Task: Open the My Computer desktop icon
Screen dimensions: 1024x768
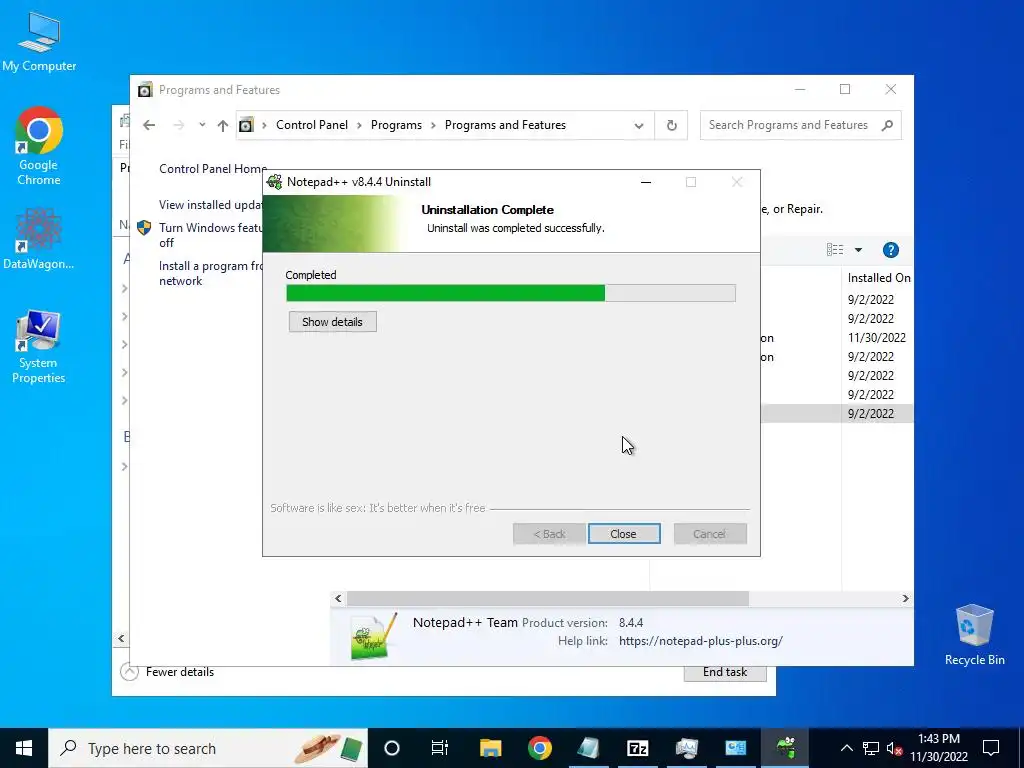Action: [x=39, y=42]
